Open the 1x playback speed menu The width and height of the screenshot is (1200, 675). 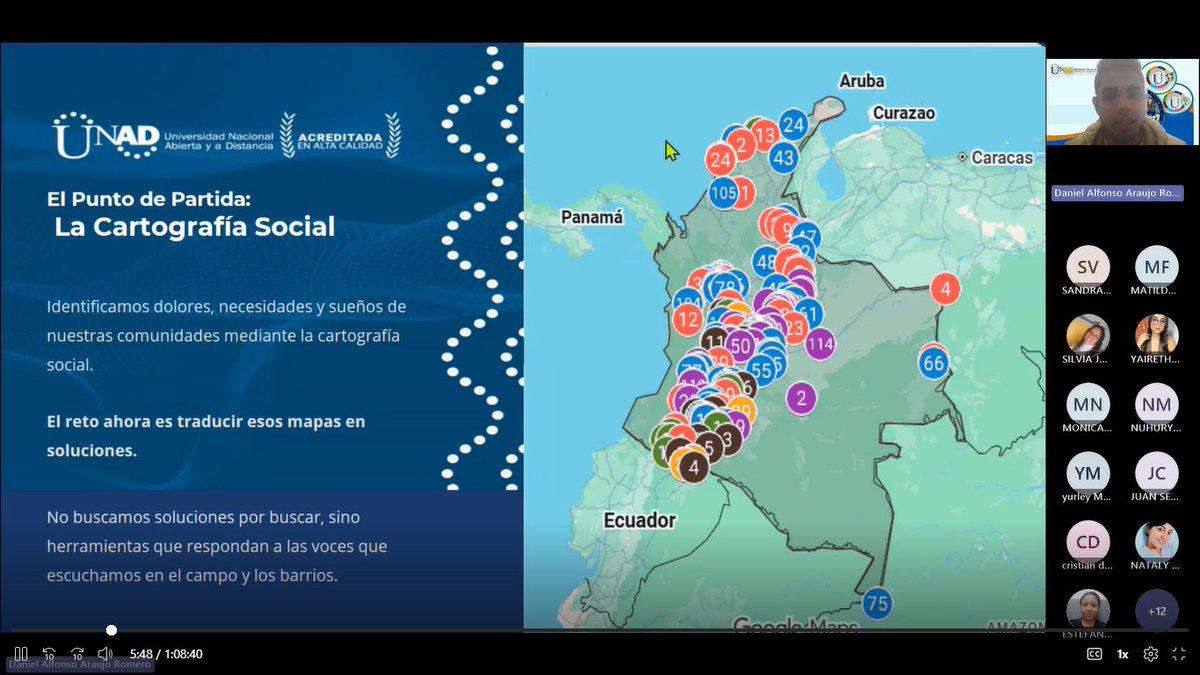1123,654
